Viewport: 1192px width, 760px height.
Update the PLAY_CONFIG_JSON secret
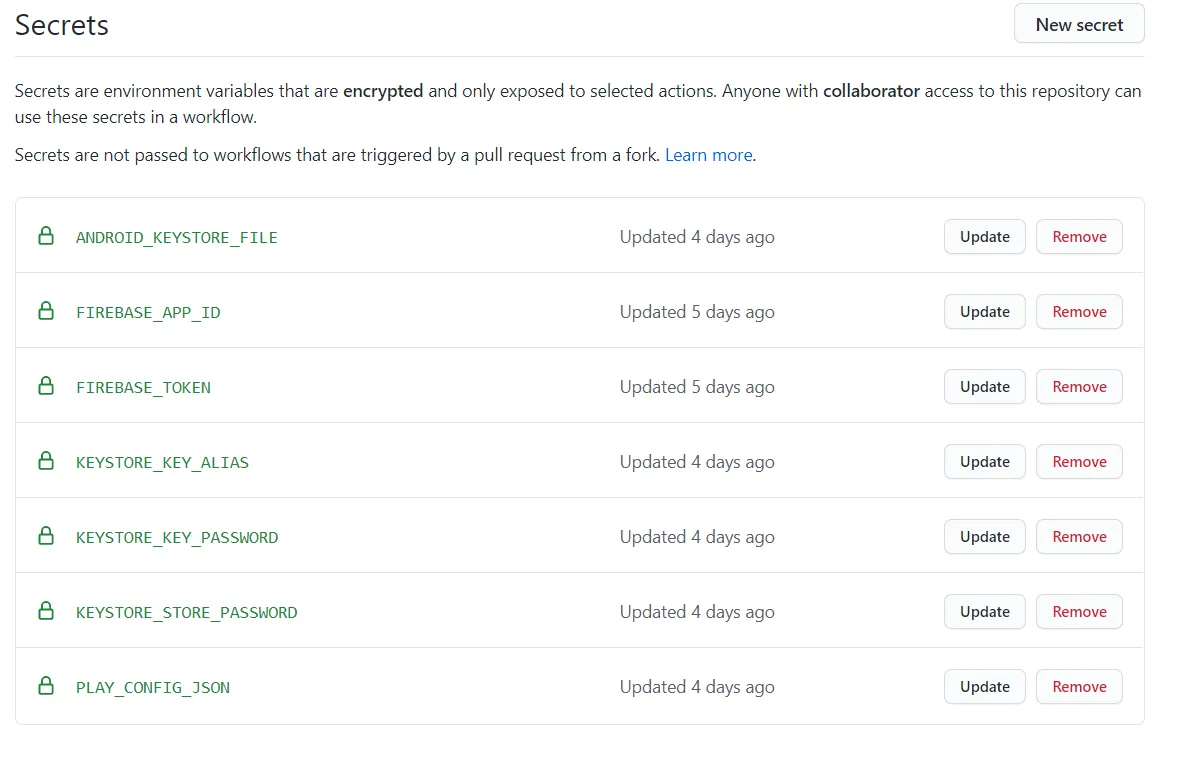(984, 687)
